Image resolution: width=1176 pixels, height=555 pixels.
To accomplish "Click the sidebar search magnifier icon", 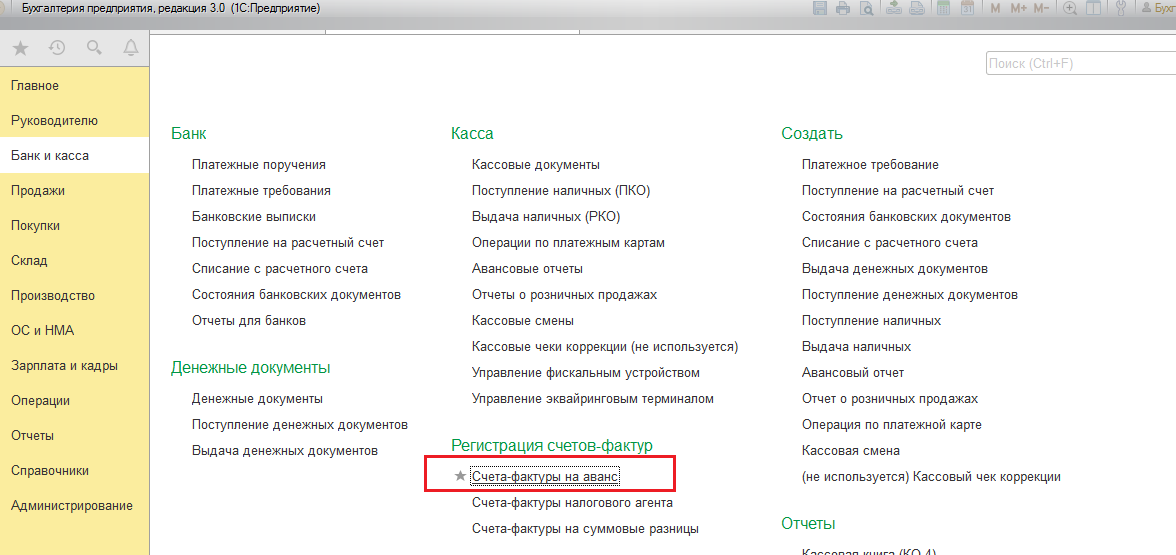I will point(94,49).
